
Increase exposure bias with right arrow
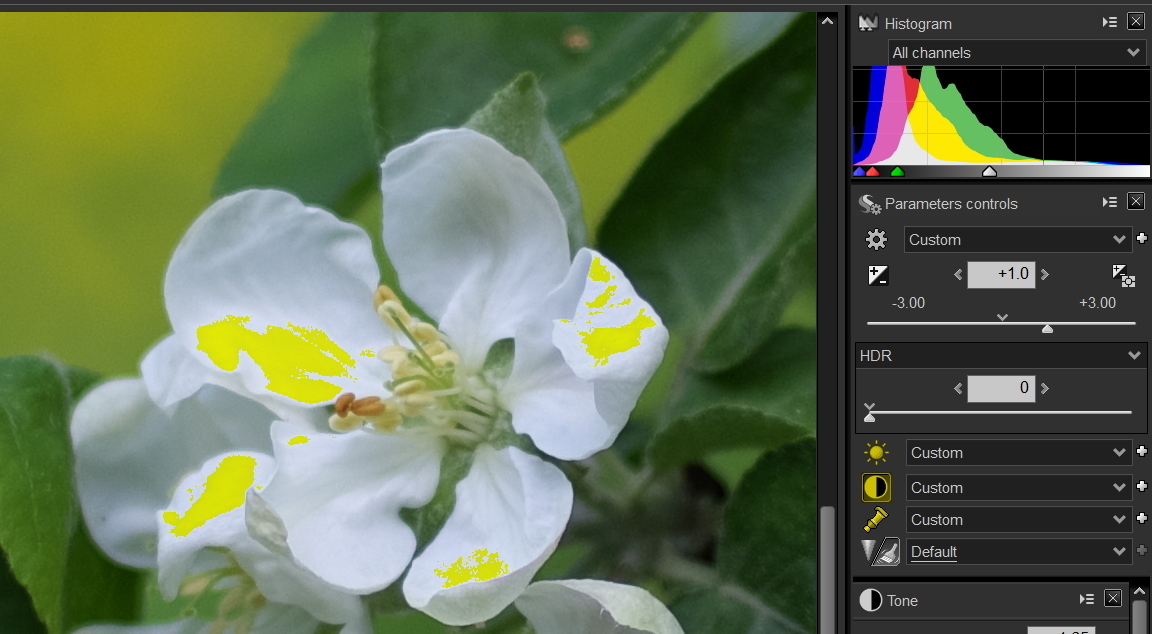[x=1045, y=275]
